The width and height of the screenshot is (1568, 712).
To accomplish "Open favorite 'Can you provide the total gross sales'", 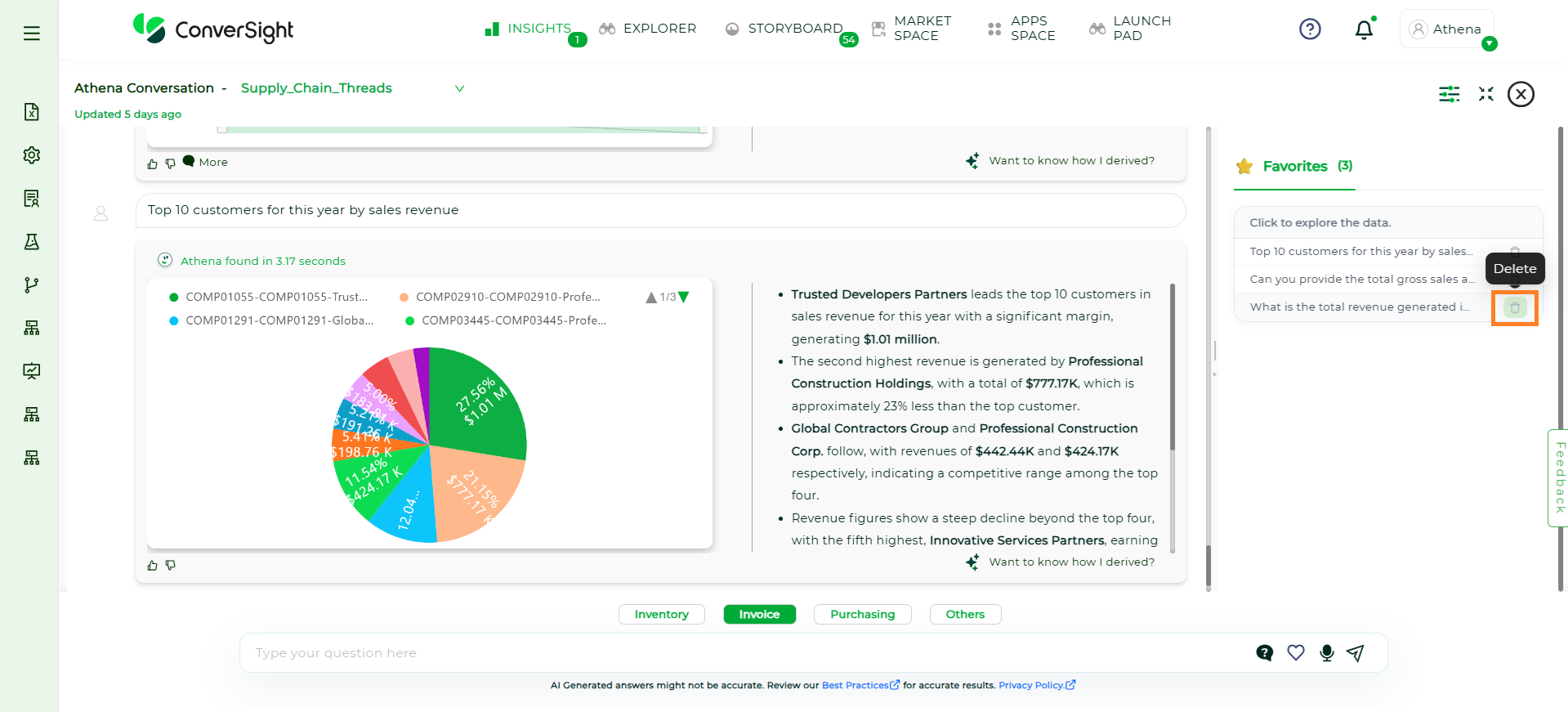I will tap(1362, 280).
